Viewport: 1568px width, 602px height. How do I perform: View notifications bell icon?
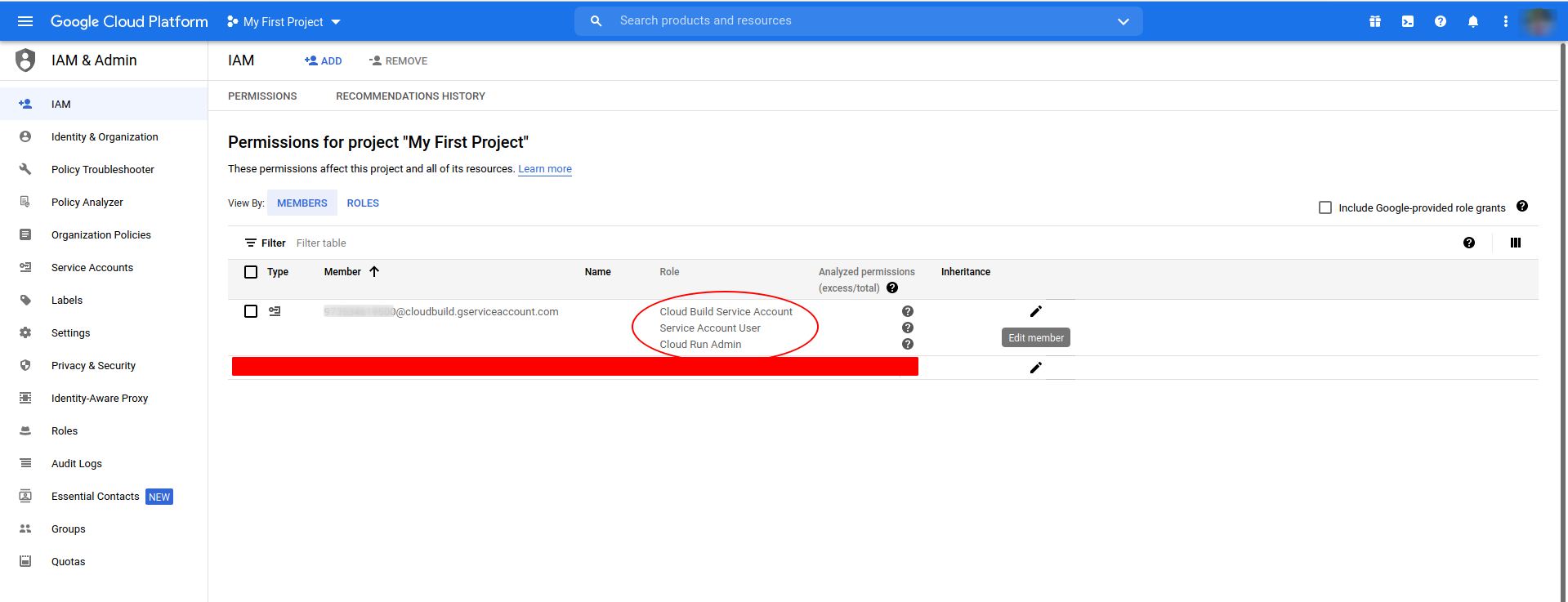(1473, 21)
